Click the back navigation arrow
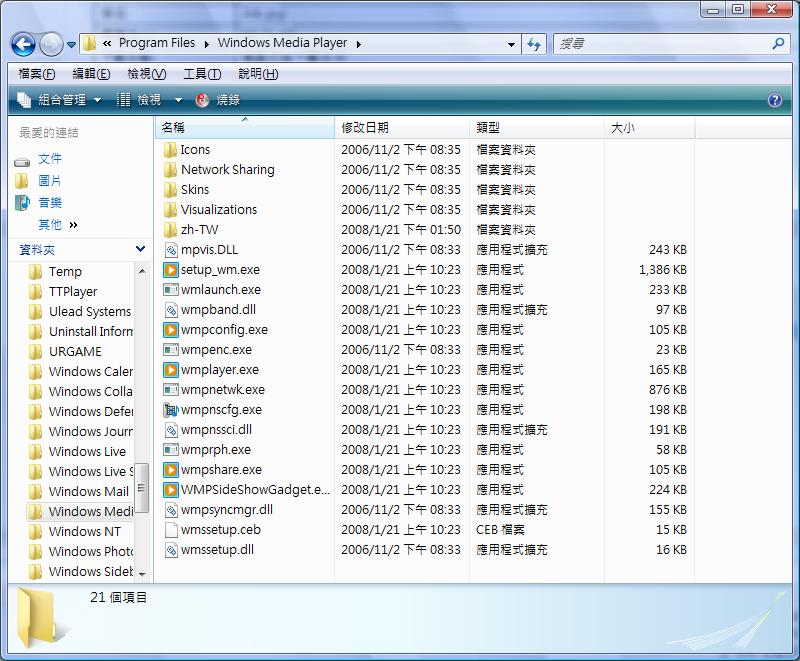The image size is (800, 661). [x=23, y=44]
